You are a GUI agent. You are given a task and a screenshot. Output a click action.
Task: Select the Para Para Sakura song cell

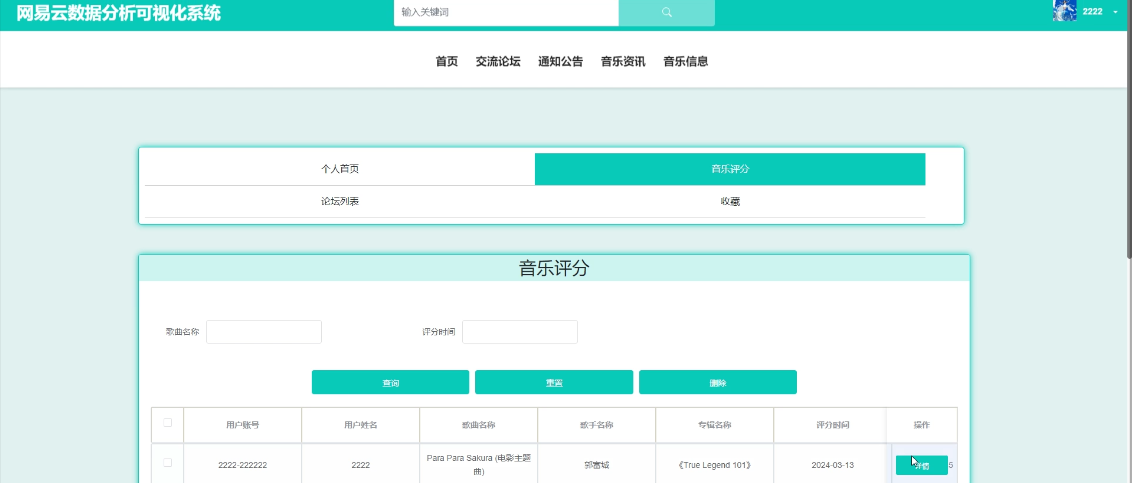click(x=479, y=465)
